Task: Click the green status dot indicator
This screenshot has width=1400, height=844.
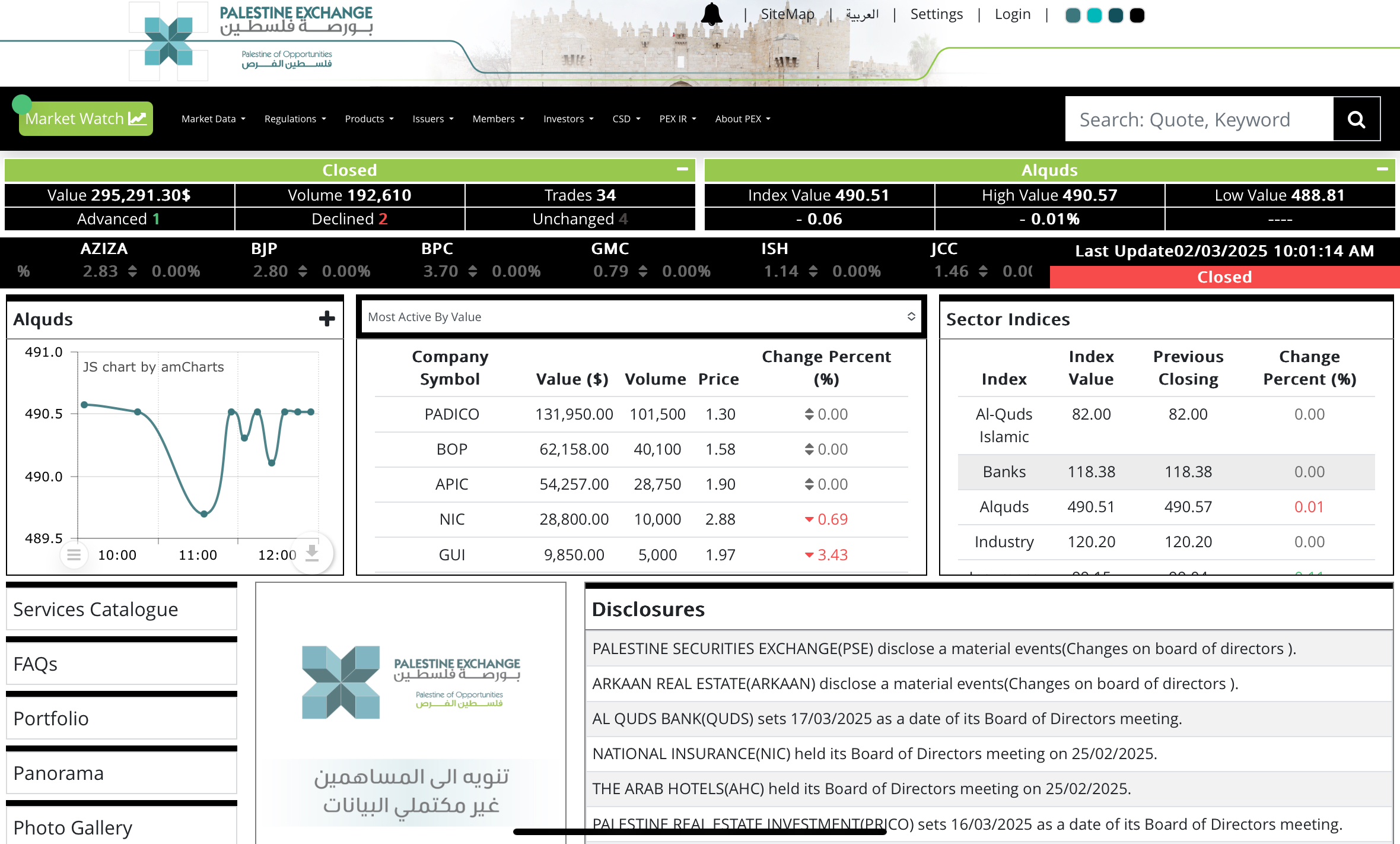Action: click(22, 104)
